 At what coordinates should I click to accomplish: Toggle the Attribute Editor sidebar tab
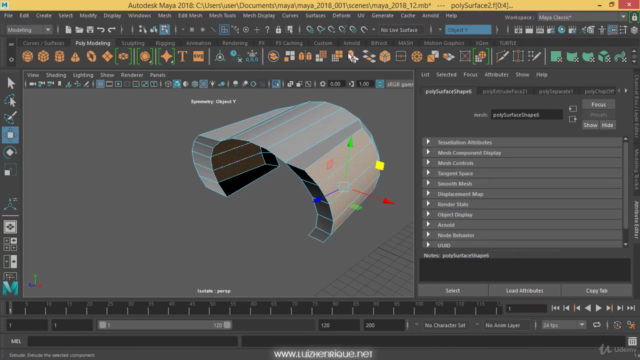click(x=636, y=220)
